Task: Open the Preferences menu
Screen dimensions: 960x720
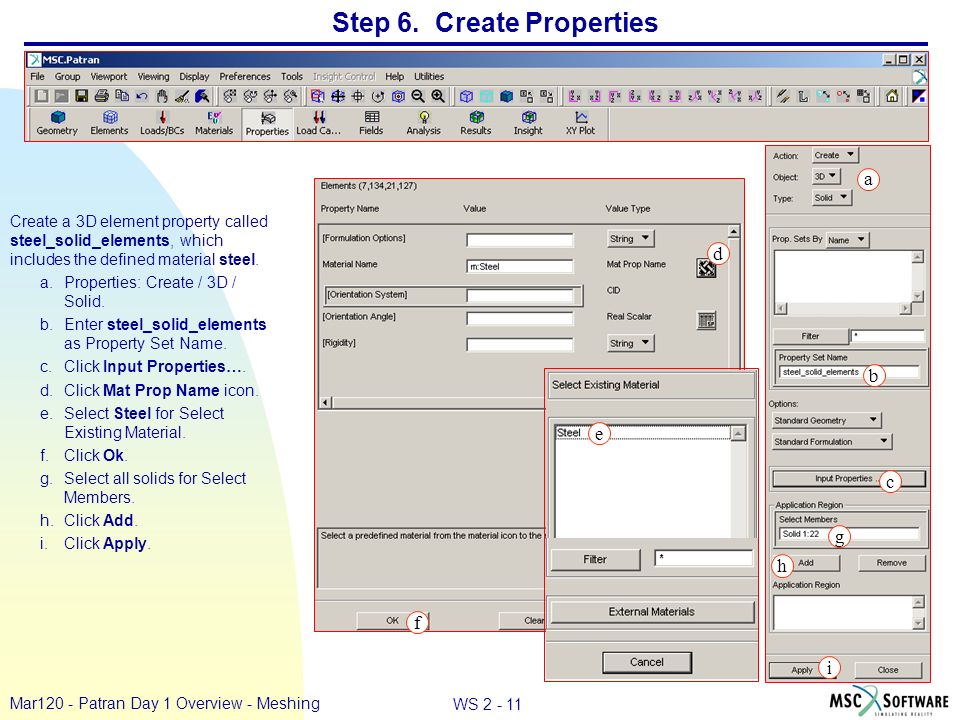Action: pos(245,77)
